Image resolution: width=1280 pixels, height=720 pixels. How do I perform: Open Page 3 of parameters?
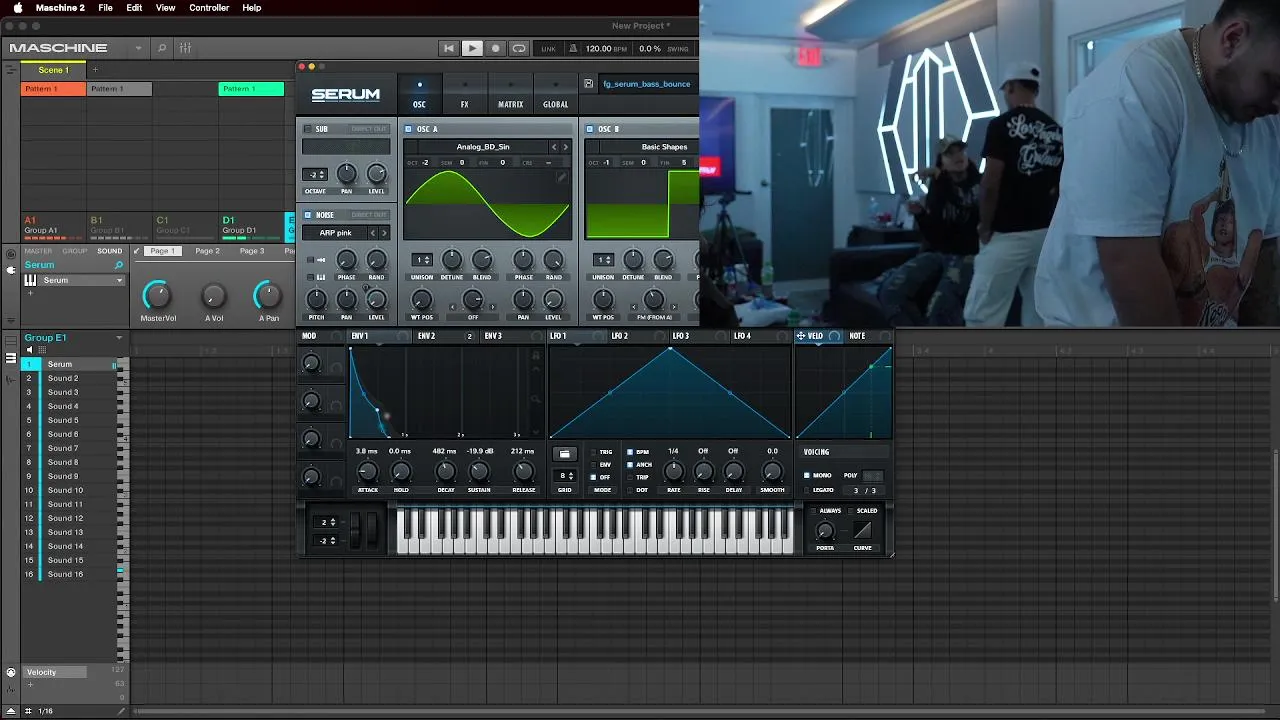point(252,251)
